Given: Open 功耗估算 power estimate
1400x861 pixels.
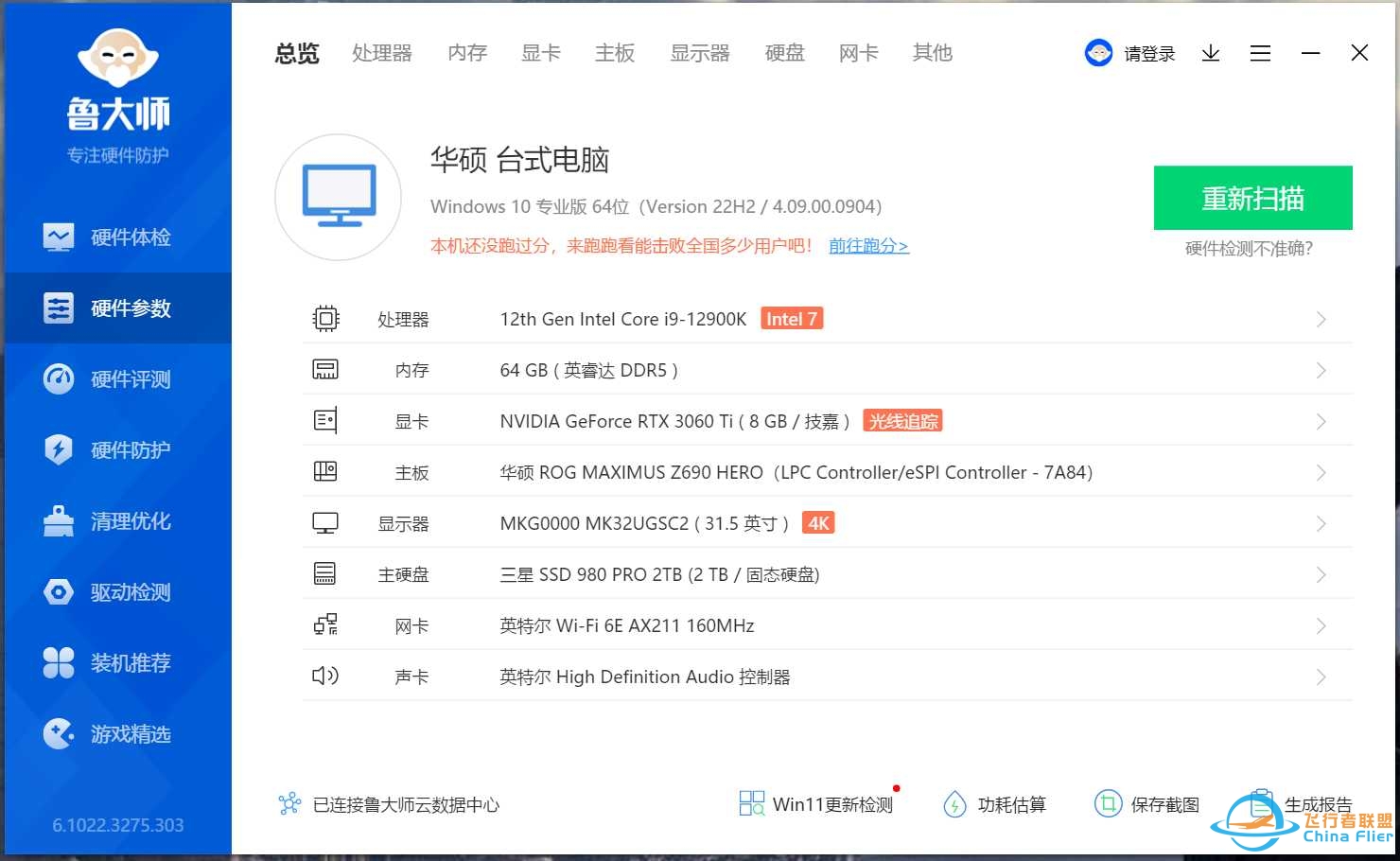Looking at the screenshot, I should [x=995, y=804].
